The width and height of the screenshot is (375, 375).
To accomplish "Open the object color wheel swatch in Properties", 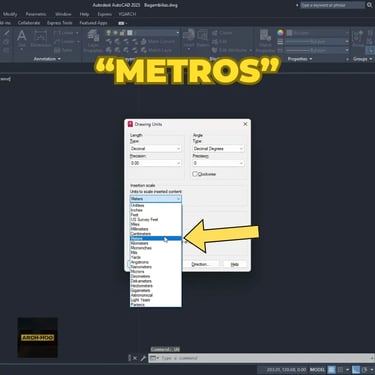I will pyautogui.click(x=281, y=33).
